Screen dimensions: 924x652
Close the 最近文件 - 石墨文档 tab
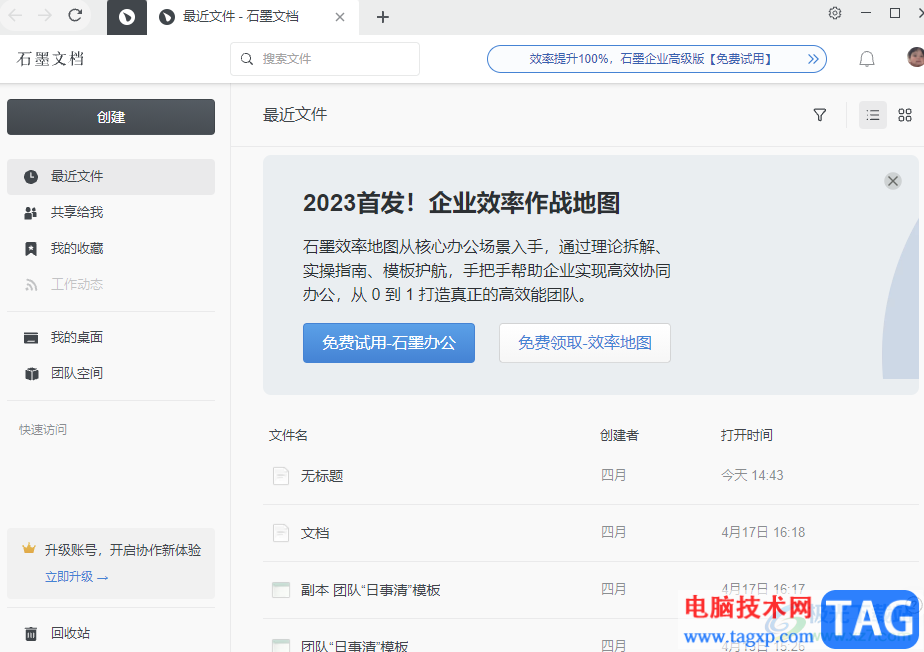[340, 17]
